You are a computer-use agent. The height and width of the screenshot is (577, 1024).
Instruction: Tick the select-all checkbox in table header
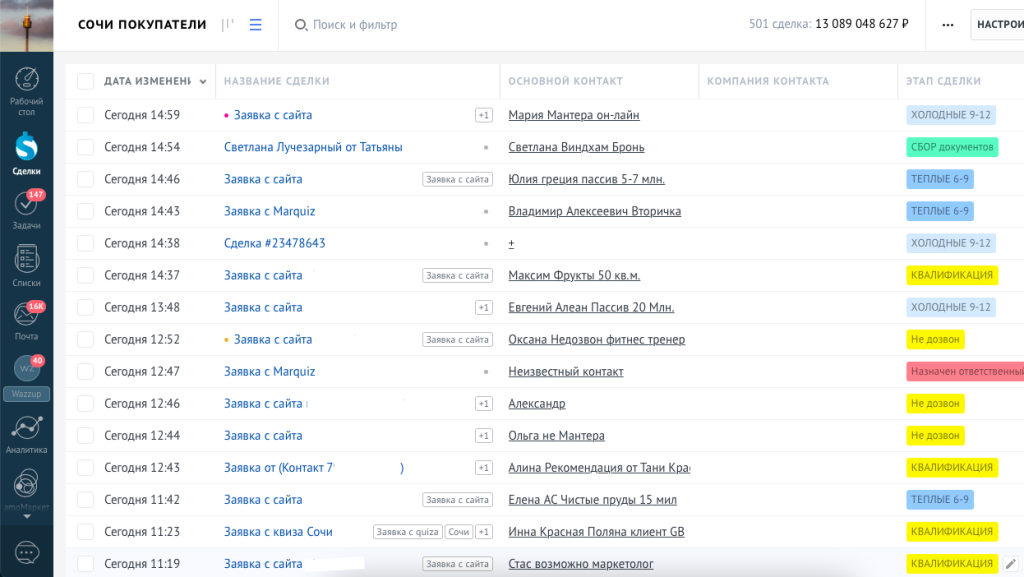pyautogui.click(x=85, y=81)
